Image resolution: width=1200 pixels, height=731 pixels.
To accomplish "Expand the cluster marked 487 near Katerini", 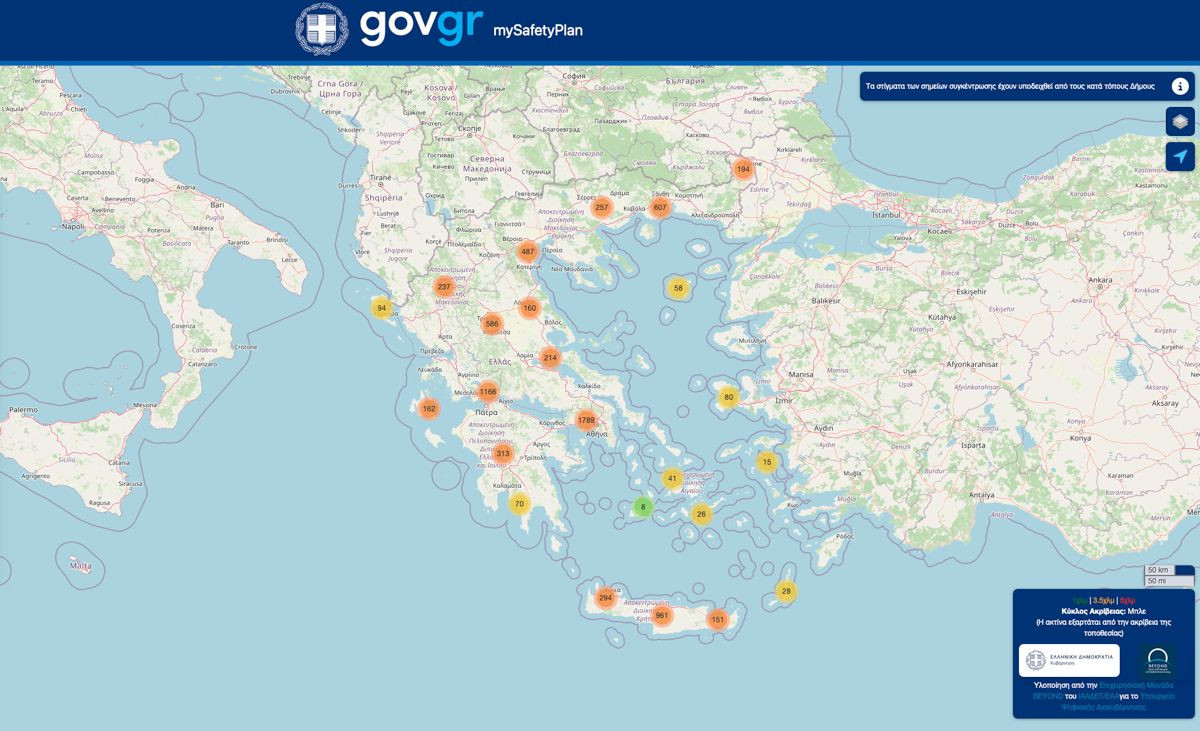I will [528, 252].
